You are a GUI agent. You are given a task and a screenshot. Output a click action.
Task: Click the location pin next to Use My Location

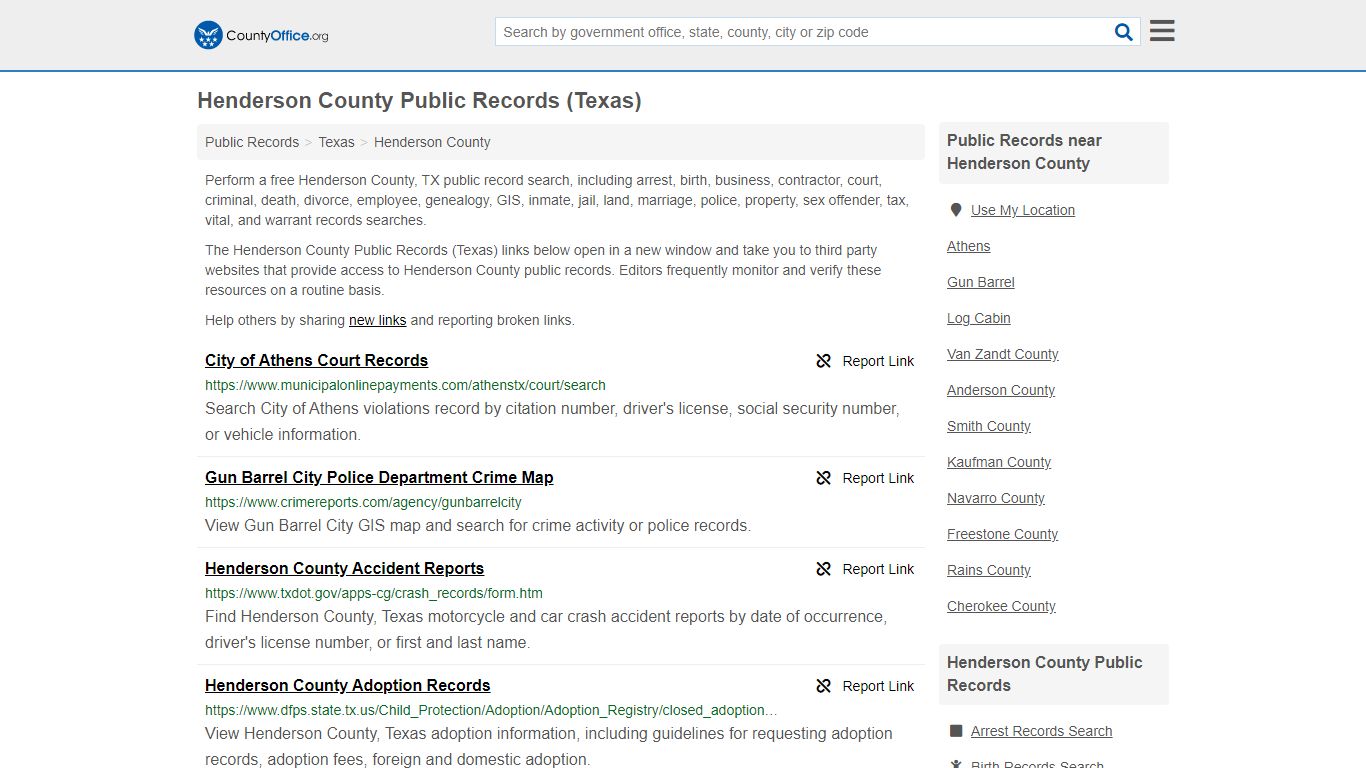coord(956,209)
